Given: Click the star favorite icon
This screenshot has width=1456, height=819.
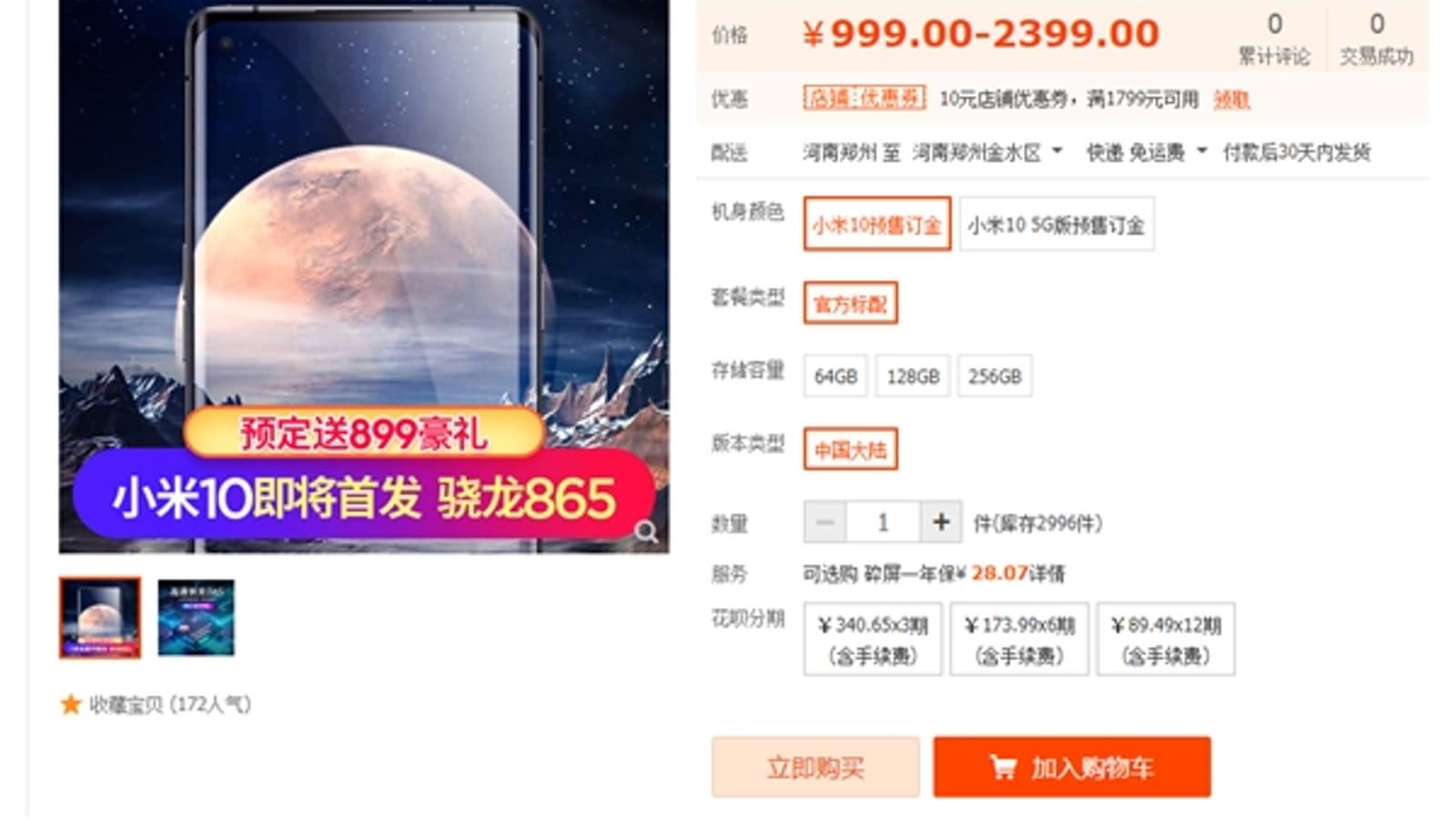Looking at the screenshot, I should pyautogui.click(x=70, y=704).
